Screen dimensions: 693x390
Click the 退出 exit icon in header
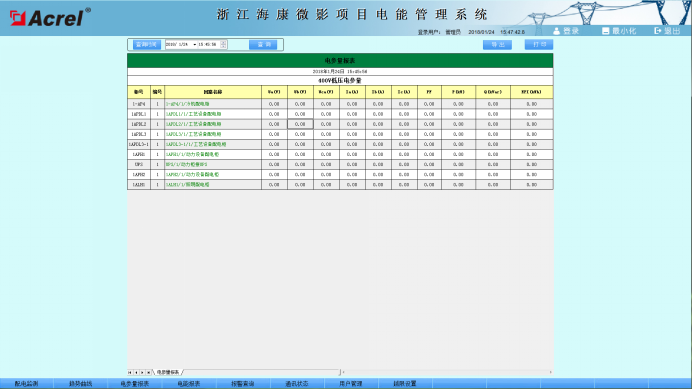tap(658, 31)
